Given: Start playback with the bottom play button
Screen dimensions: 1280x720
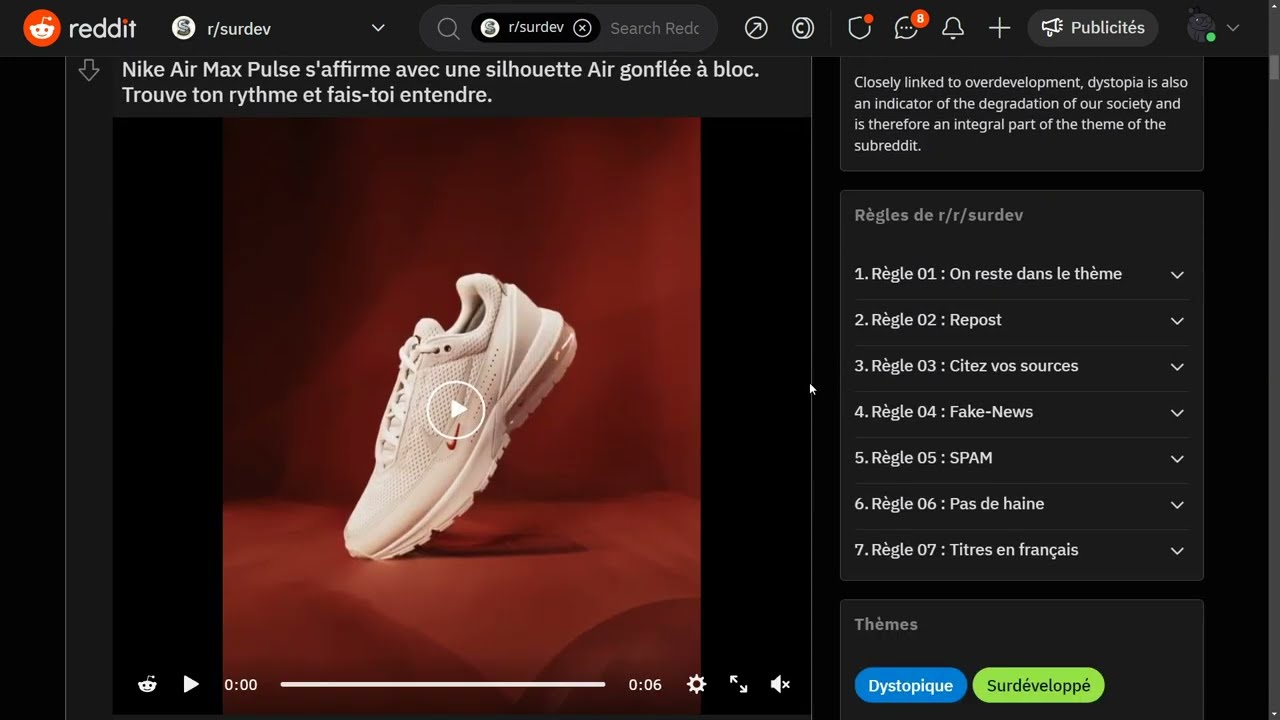Looking at the screenshot, I should pyautogui.click(x=191, y=684).
